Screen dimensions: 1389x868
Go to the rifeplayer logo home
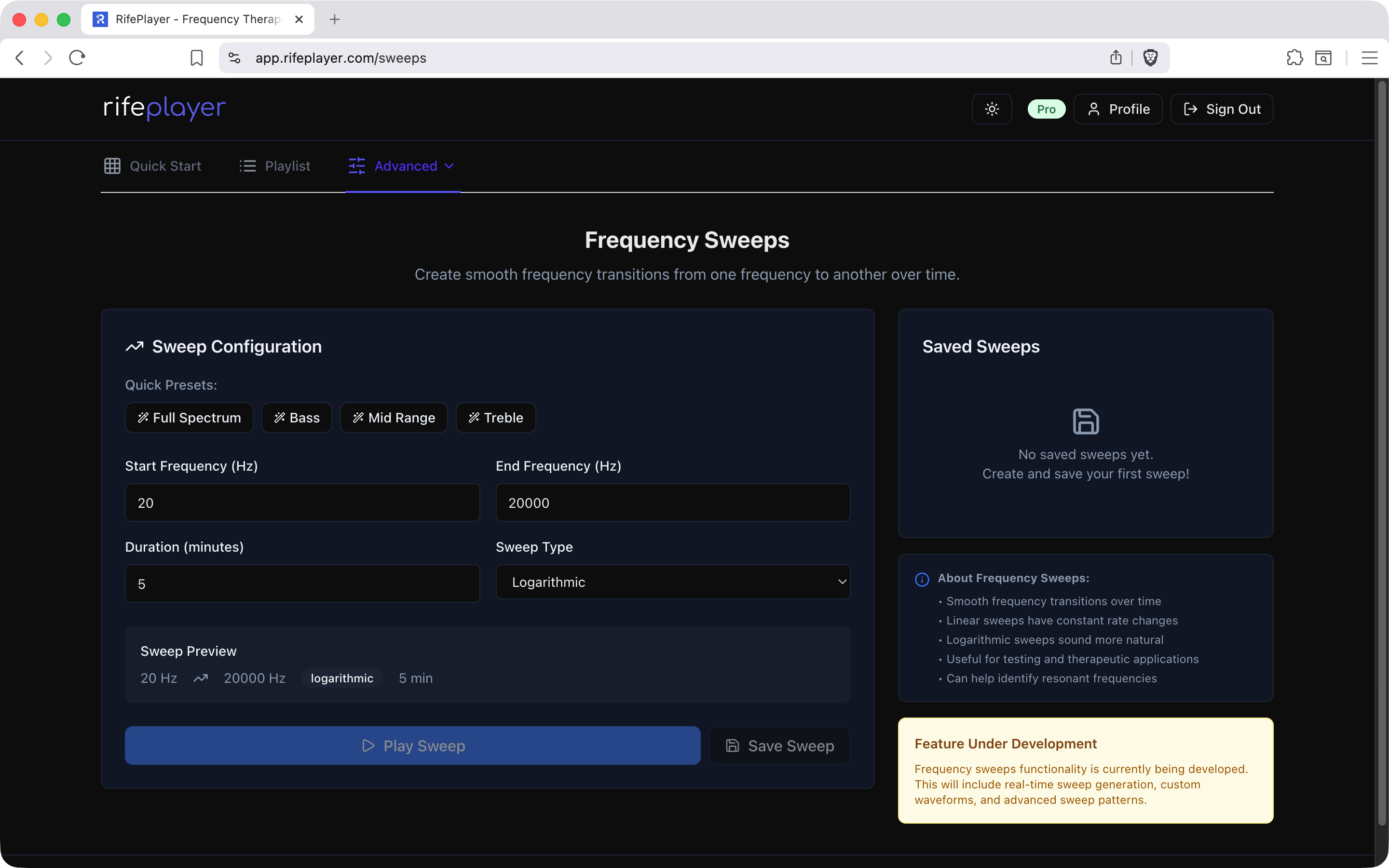pos(165,108)
